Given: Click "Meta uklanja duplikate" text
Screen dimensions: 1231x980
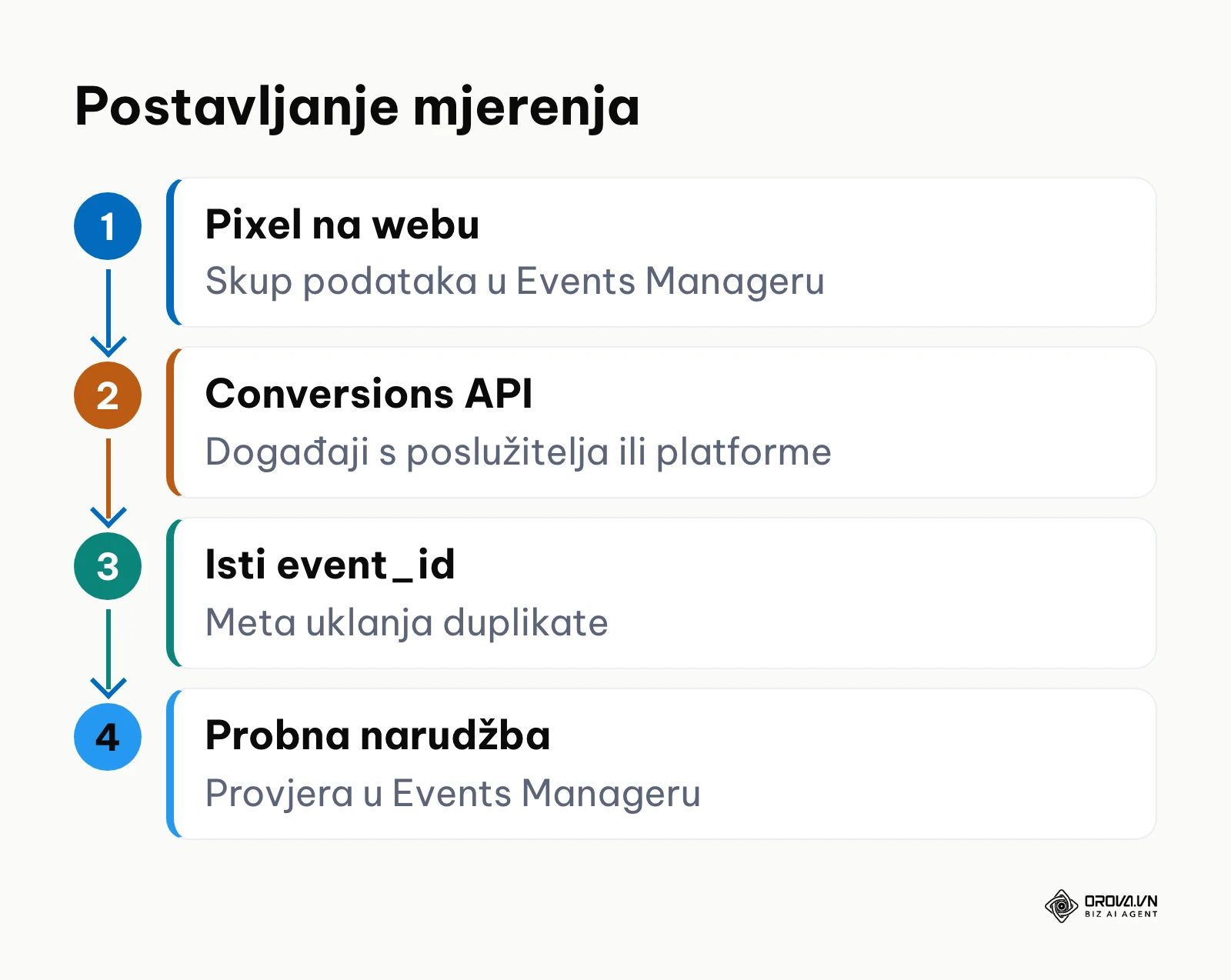Looking at the screenshot, I should click(407, 622).
